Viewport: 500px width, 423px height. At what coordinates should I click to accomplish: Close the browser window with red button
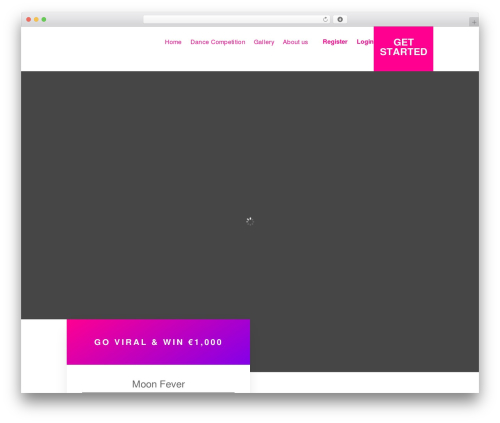[29, 19]
